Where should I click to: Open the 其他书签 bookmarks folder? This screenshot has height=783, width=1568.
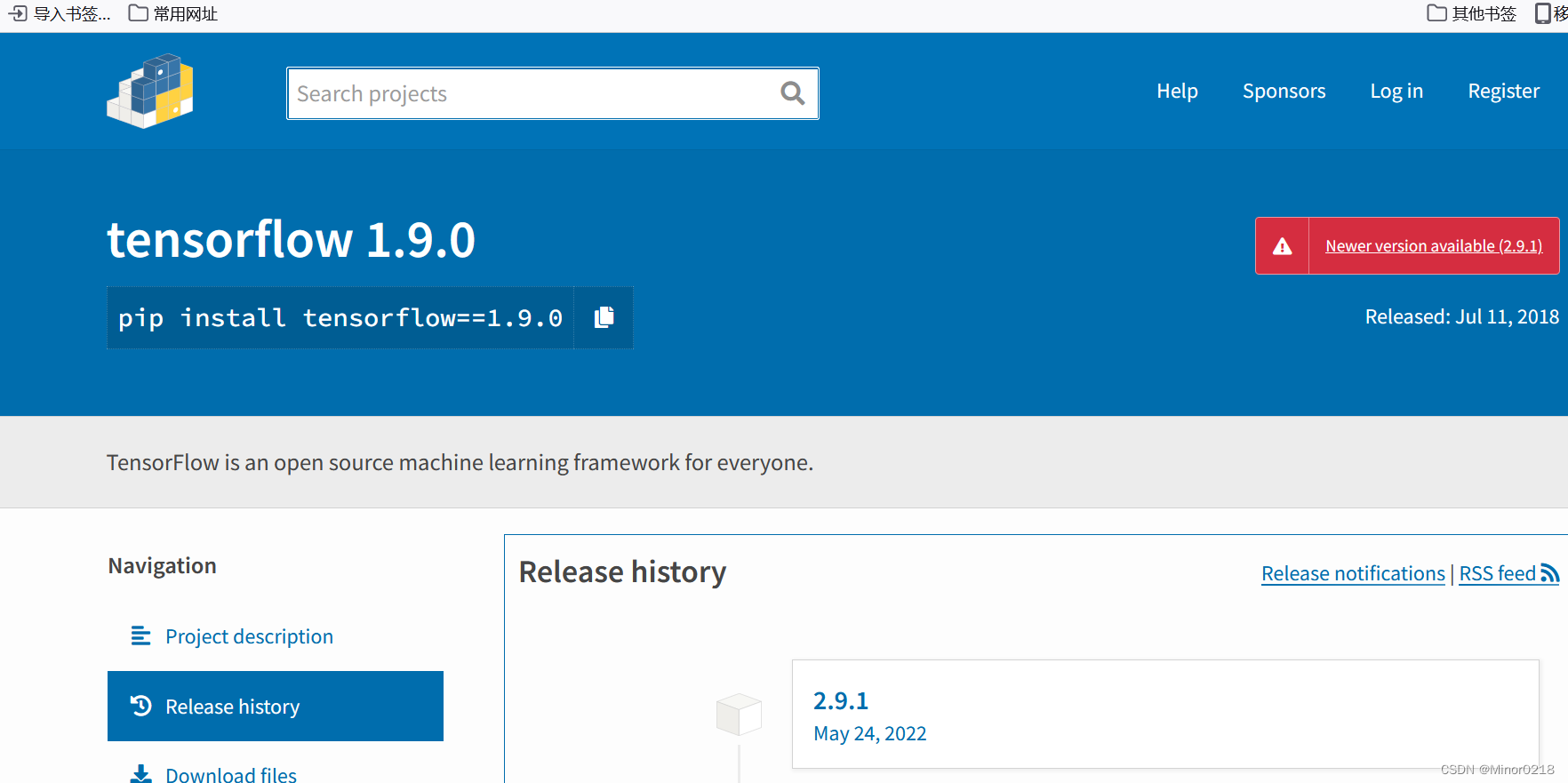point(1472,13)
